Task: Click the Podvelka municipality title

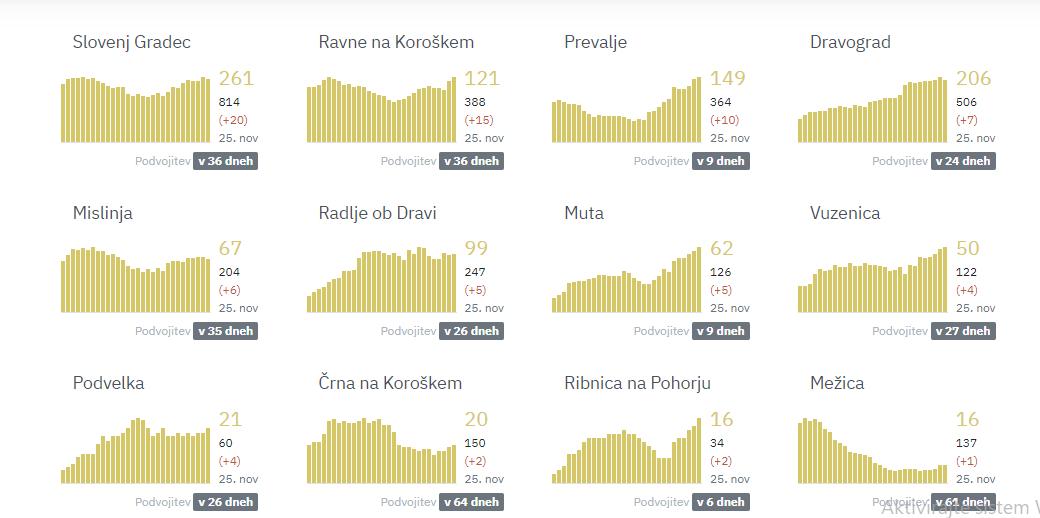Action: click(x=108, y=383)
